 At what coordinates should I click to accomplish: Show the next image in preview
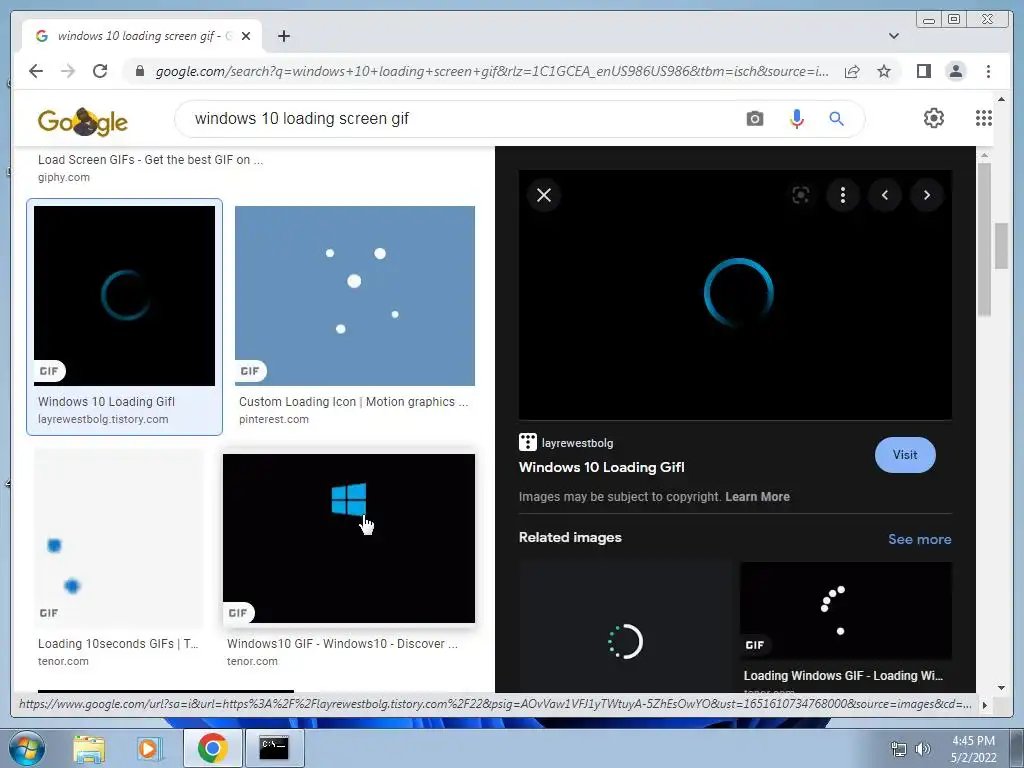coord(927,195)
